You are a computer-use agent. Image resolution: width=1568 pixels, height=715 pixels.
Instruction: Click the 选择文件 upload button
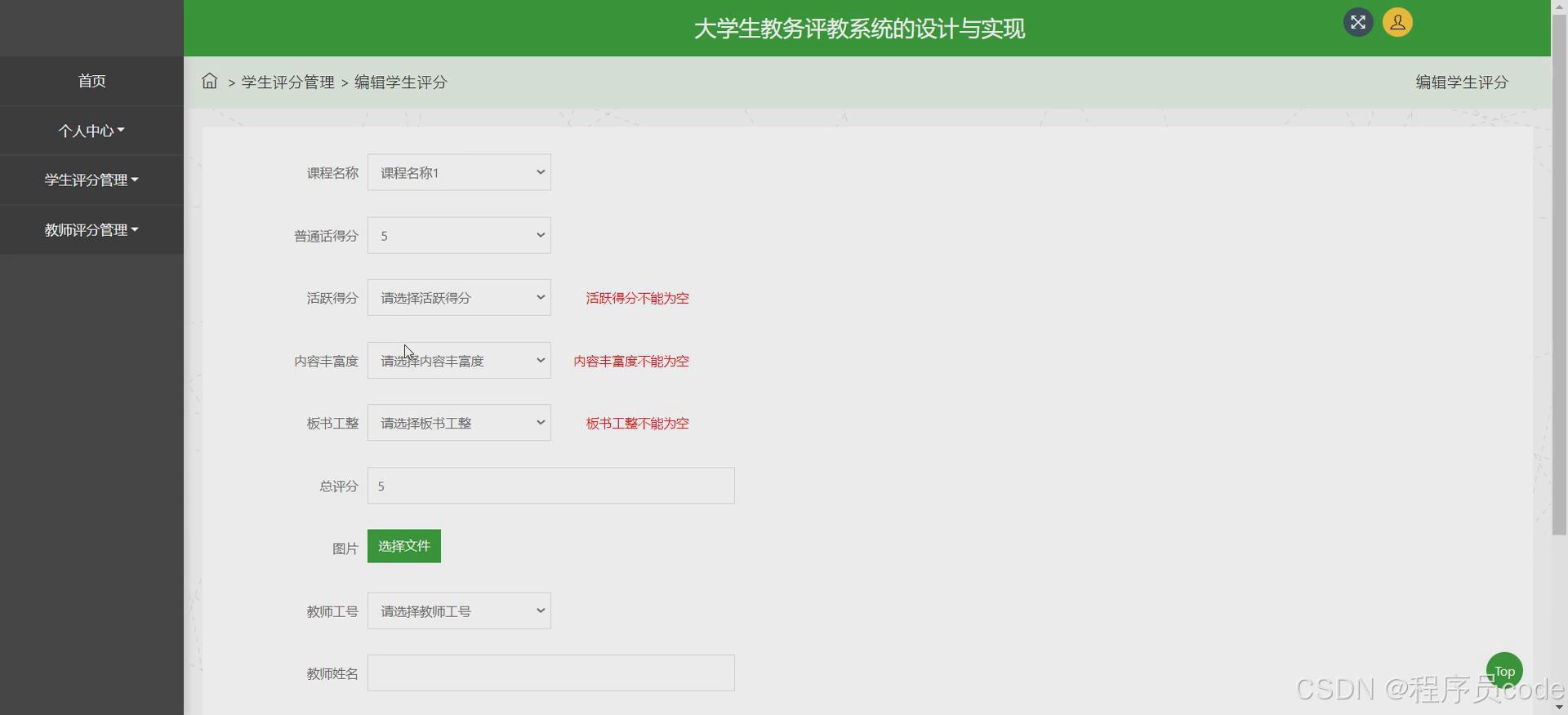(x=404, y=546)
